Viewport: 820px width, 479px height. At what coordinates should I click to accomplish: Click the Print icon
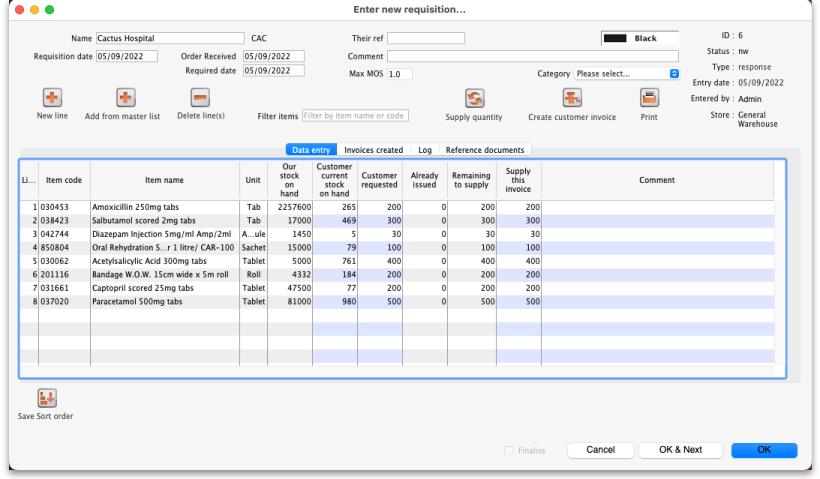(x=649, y=98)
